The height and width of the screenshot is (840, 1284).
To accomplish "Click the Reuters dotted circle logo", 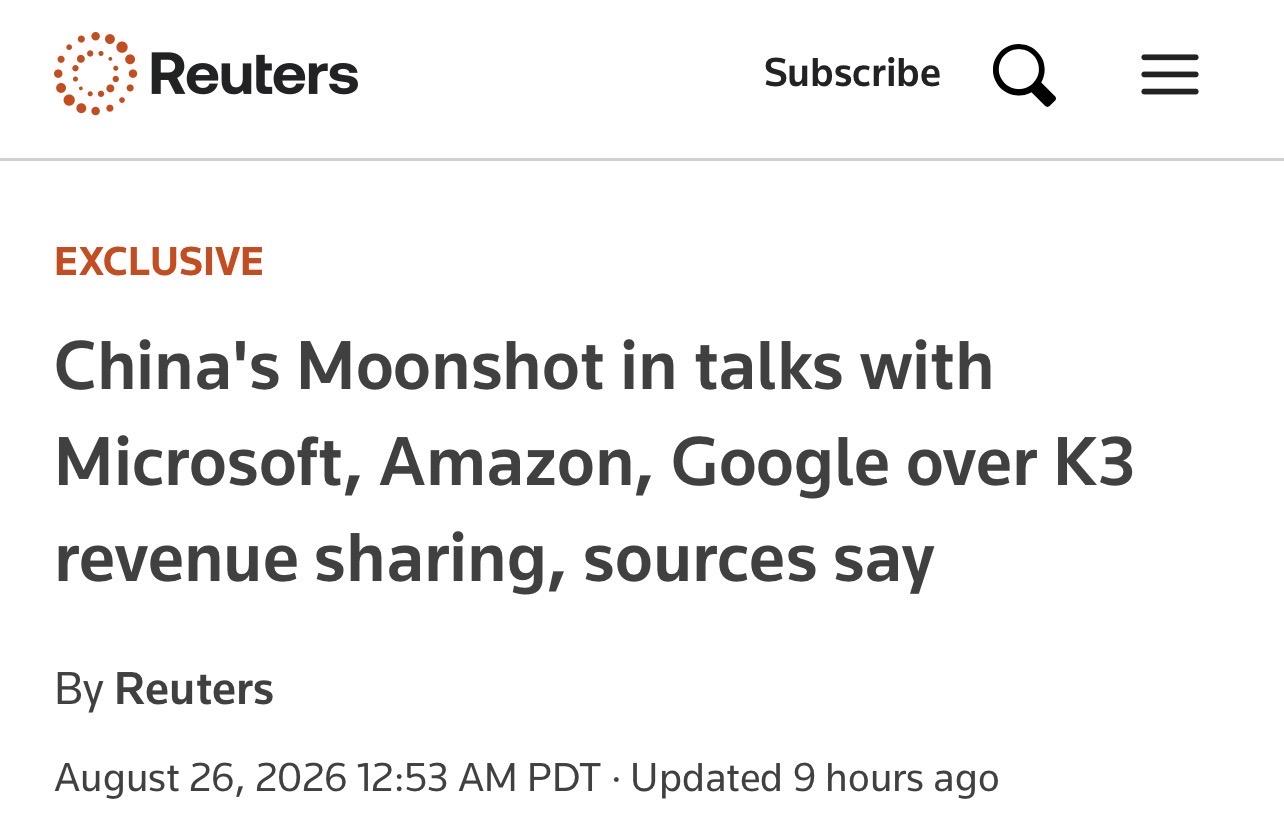I will click(95, 74).
